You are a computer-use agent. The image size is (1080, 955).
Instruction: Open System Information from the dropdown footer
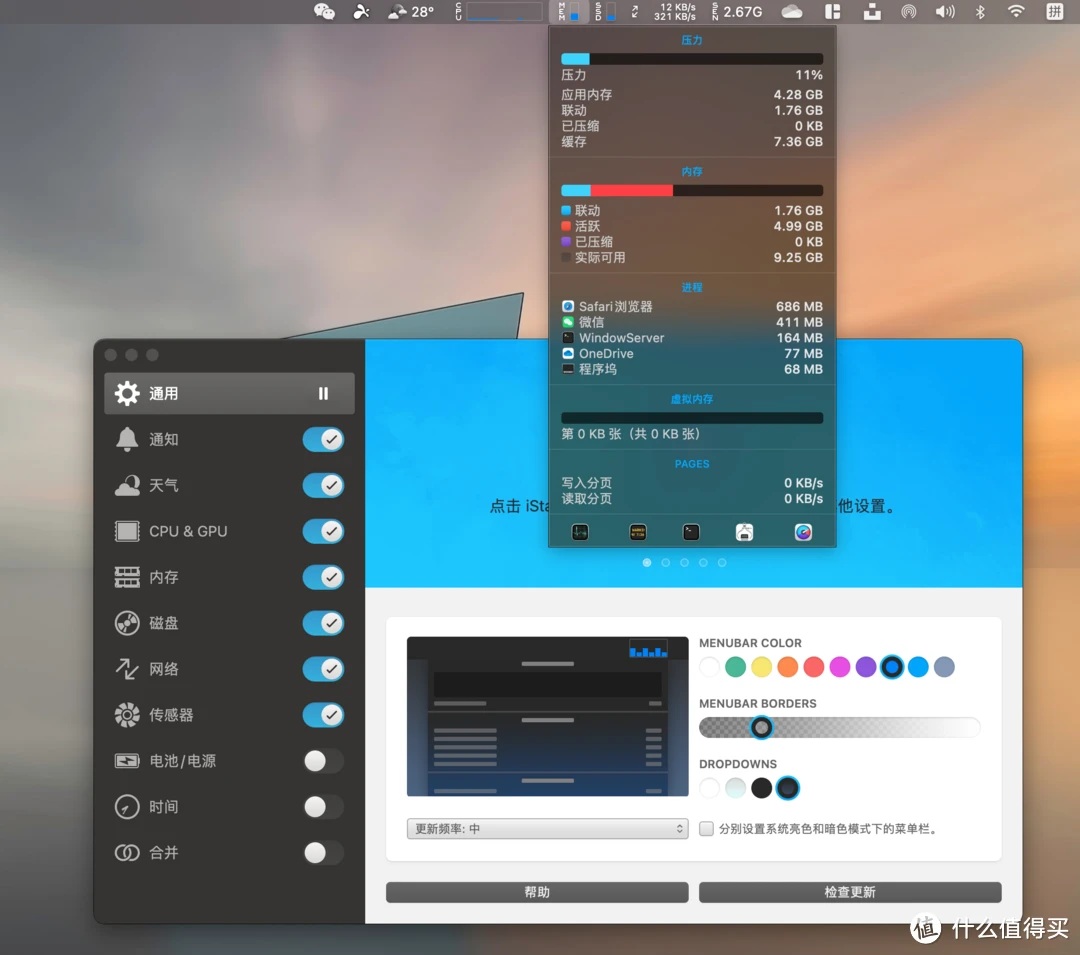coord(744,532)
